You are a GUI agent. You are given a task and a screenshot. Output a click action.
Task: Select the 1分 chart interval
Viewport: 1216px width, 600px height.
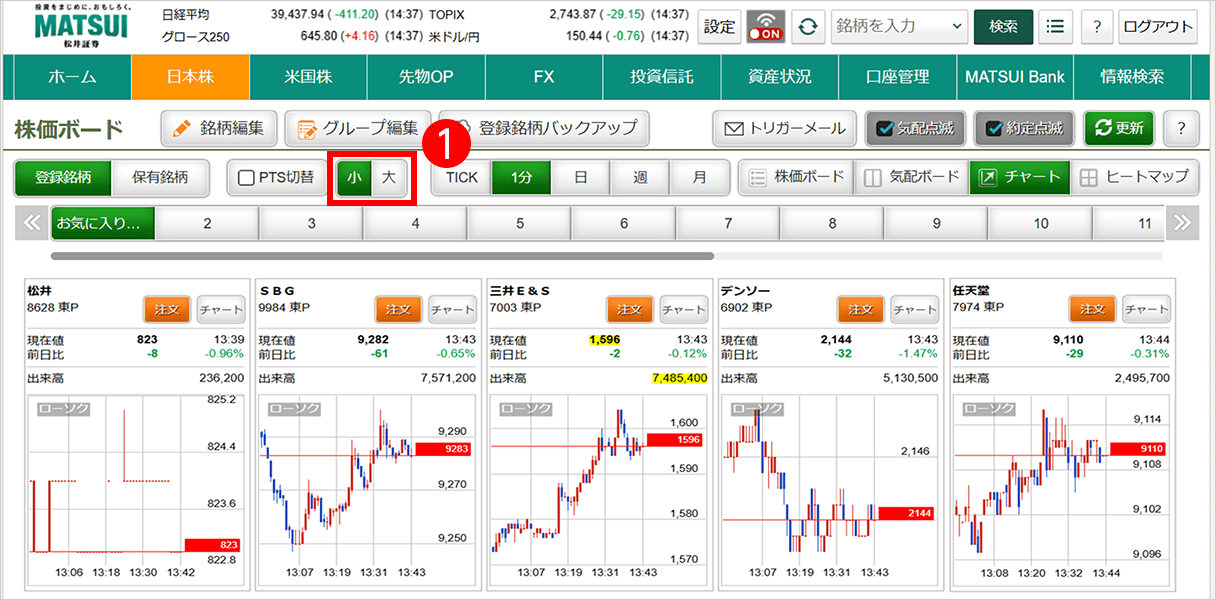tap(522, 177)
